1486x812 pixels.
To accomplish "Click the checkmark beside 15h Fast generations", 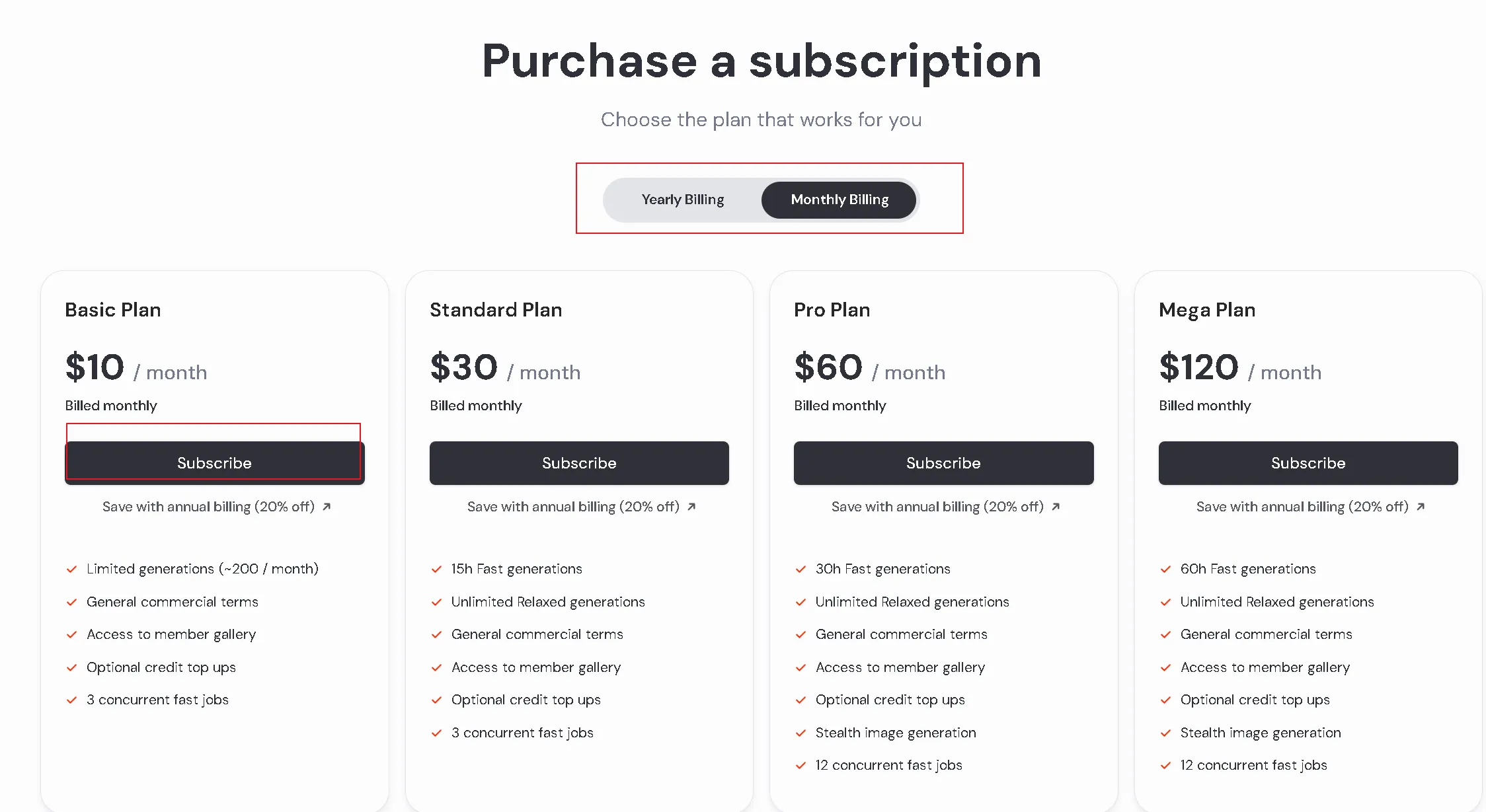I will [x=436, y=569].
